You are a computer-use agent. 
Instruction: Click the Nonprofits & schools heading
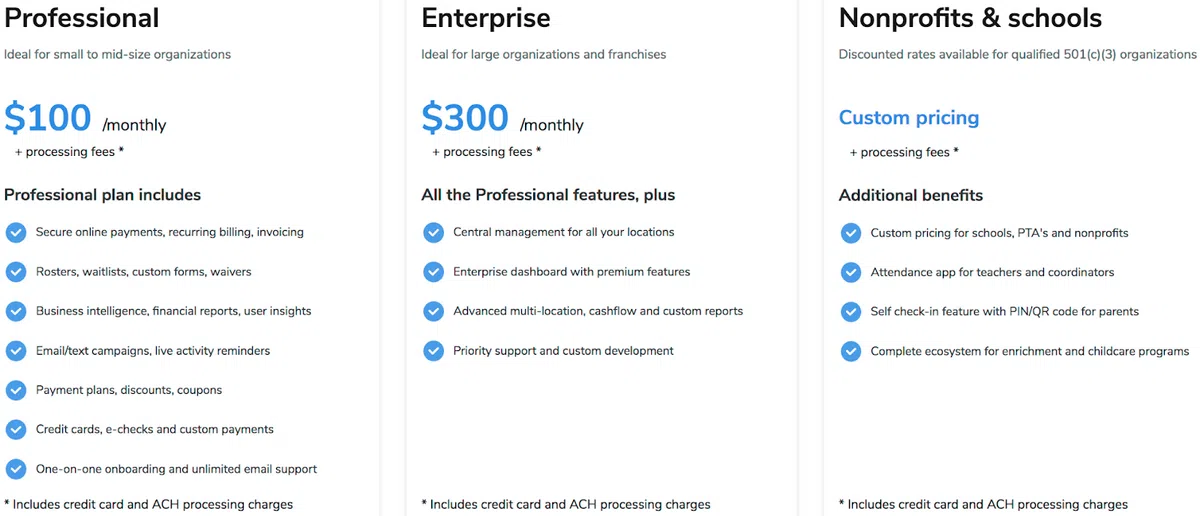point(970,18)
